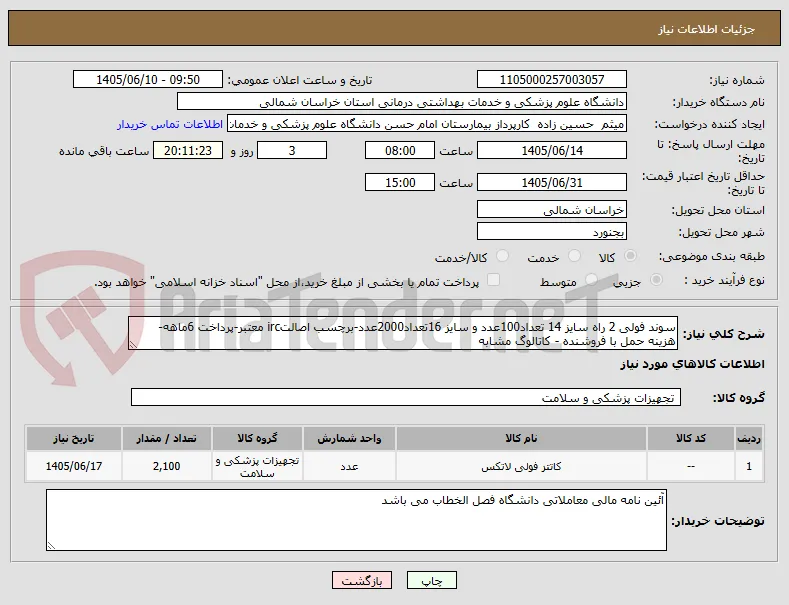Click the ردیف column header
The height and width of the screenshot is (605, 789).
point(749,438)
